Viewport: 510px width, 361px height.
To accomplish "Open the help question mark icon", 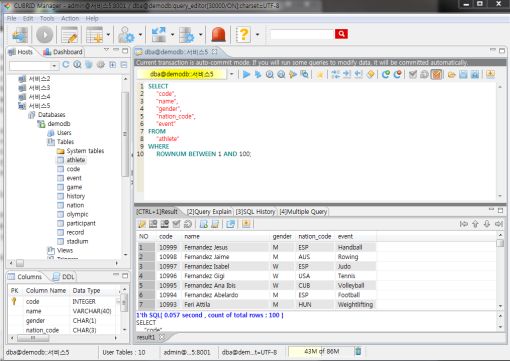I will point(243,35).
